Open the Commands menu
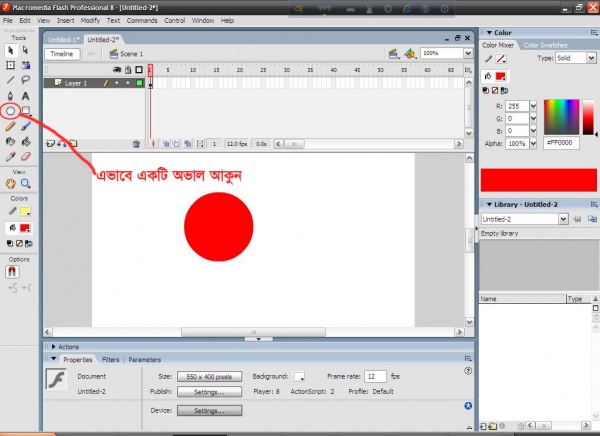 pyautogui.click(x=142, y=21)
